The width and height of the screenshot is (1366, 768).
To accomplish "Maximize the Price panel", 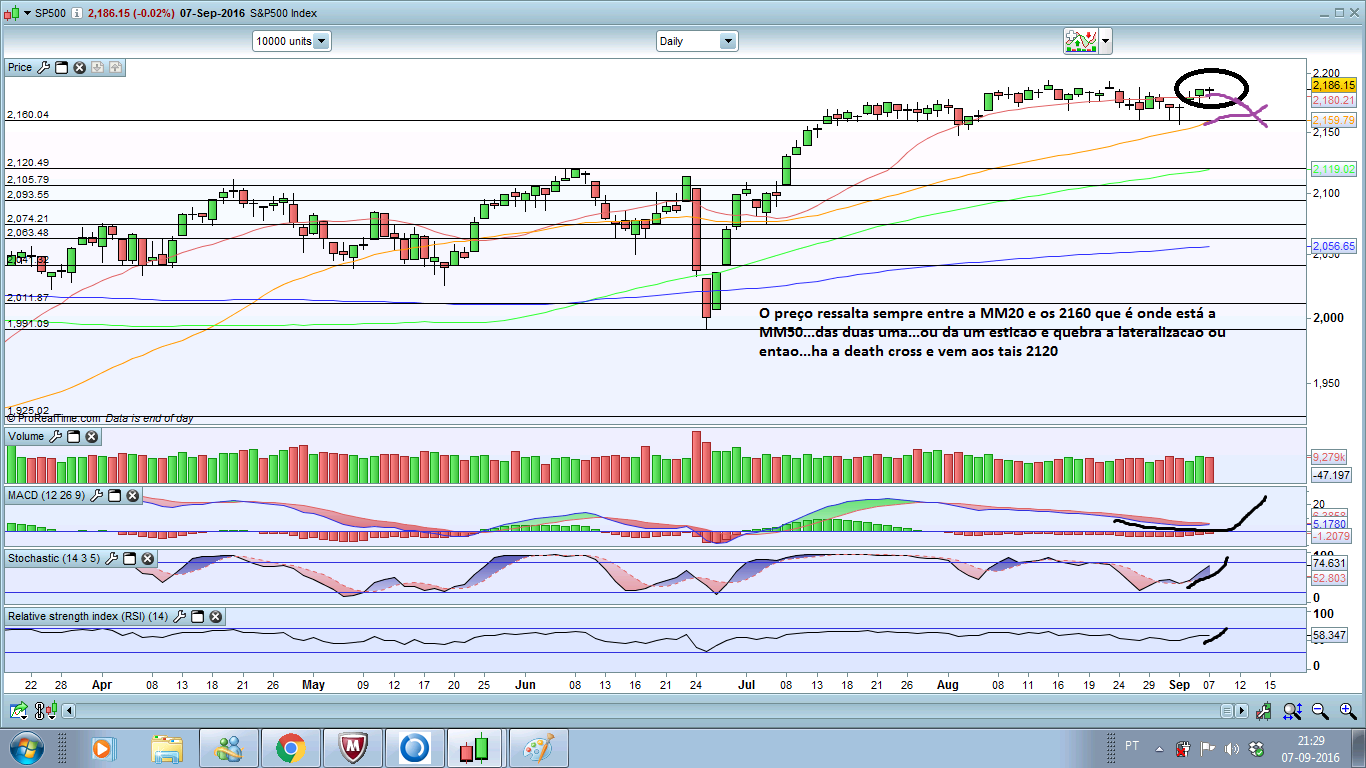I will (61, 68).
